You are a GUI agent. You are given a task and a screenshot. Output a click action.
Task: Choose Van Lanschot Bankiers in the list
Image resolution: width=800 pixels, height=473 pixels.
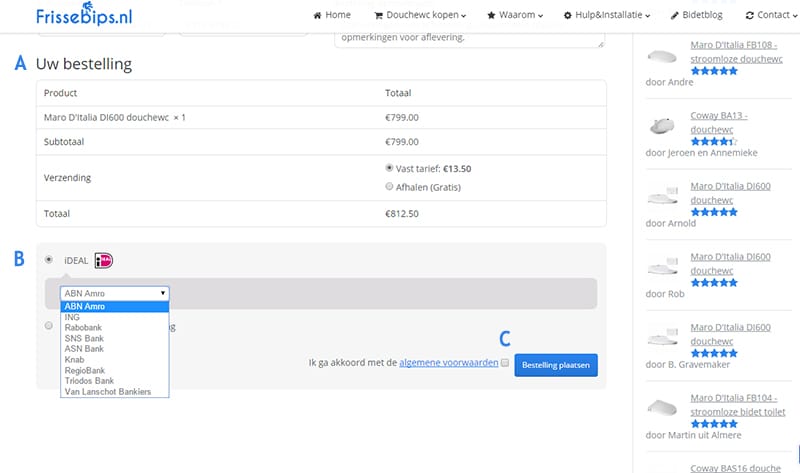(115, 391)
